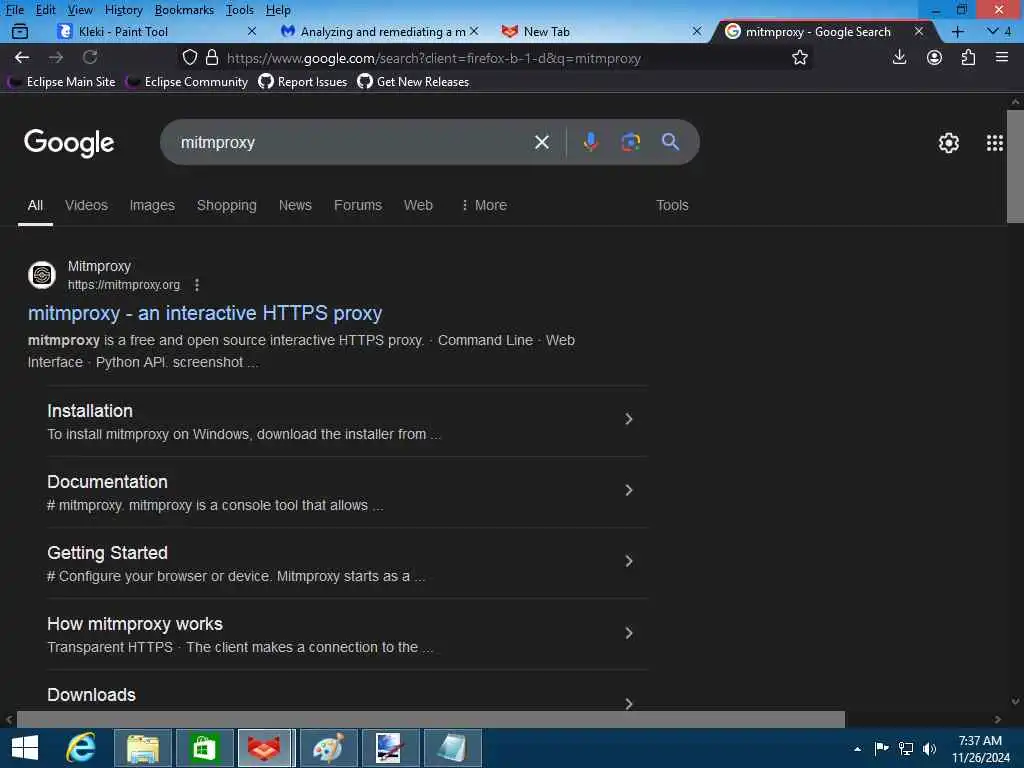Click the horizontal scrollbar thumb
This screenshot has width=1024, height=768.
(430, 719)
